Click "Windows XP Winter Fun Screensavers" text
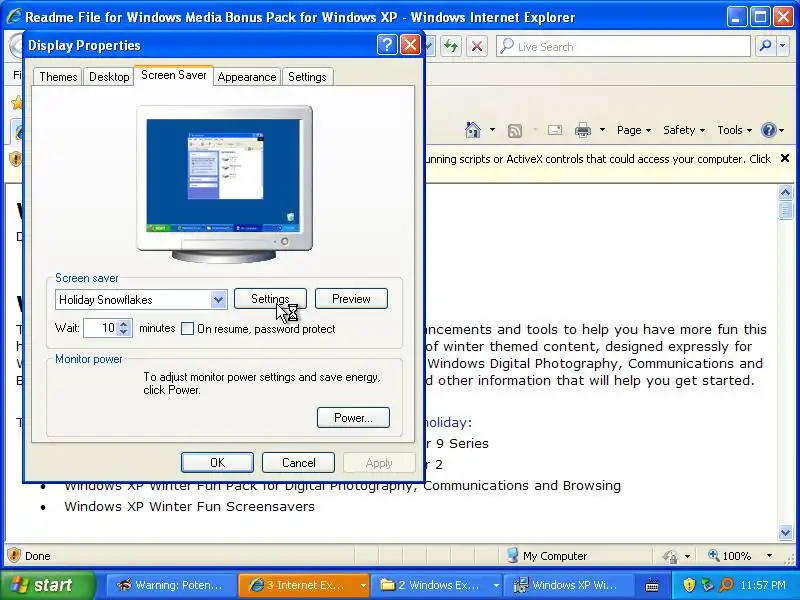The image size is (800, 600). [x=189, y=507]
